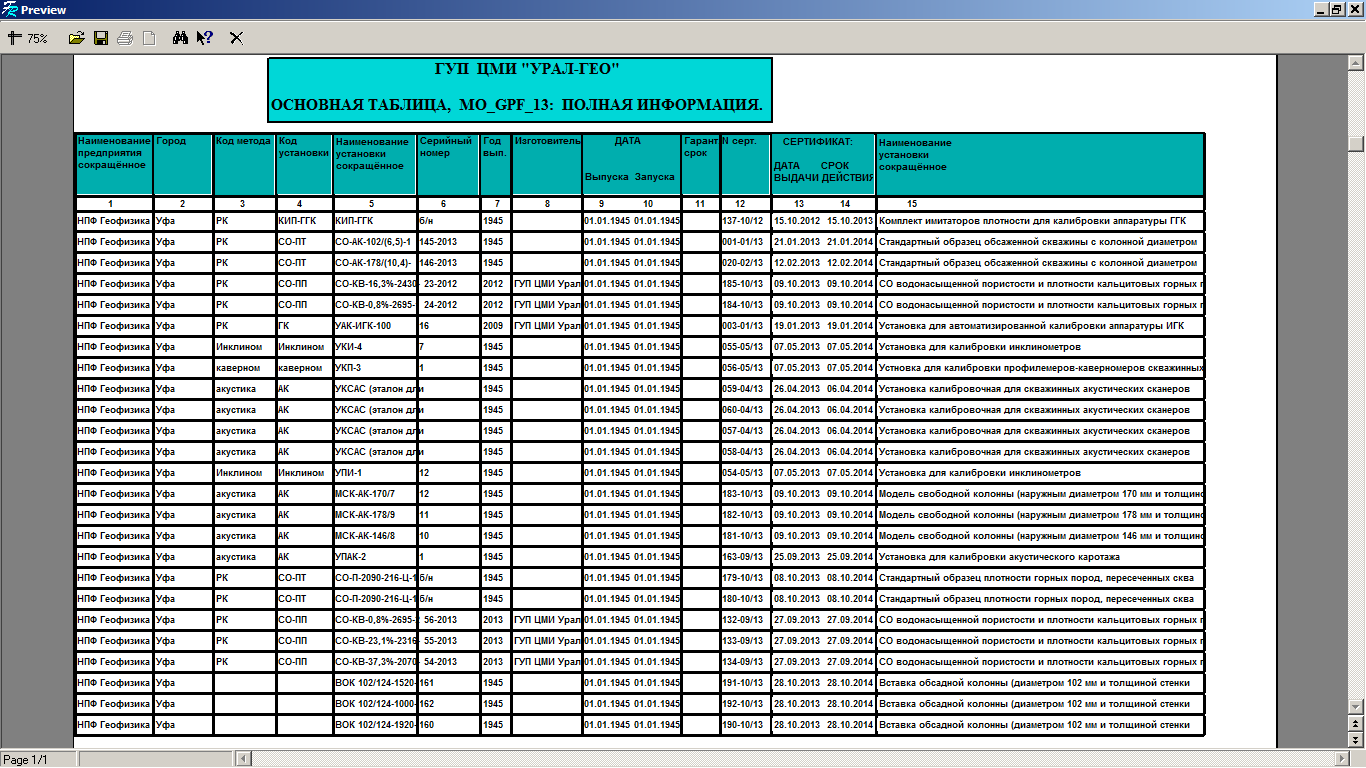
Task: Click the Год вып. column header
Action: (495, 164)
